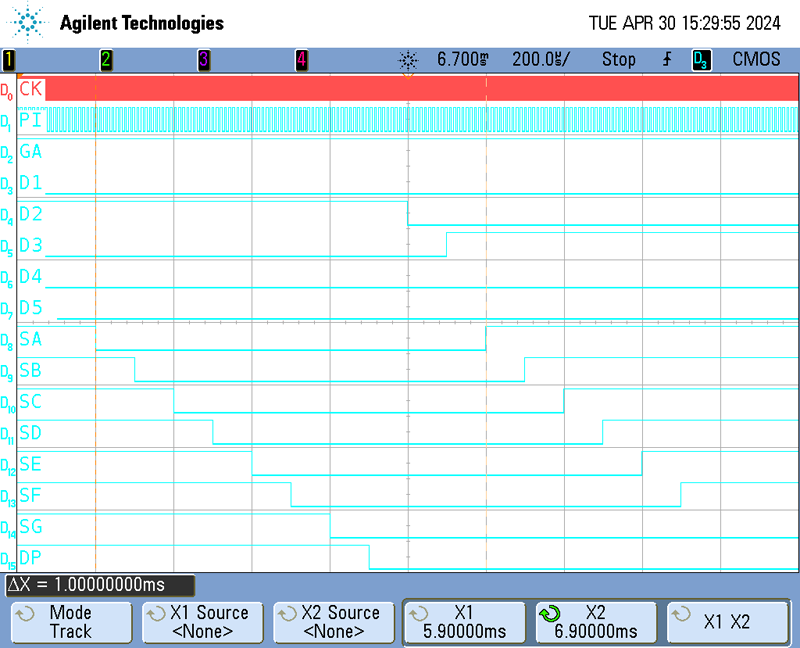Click the CMOS threshold label
The width and height of the screenshot is (800, 648).
pyautogui.click(x=756, y=60)
